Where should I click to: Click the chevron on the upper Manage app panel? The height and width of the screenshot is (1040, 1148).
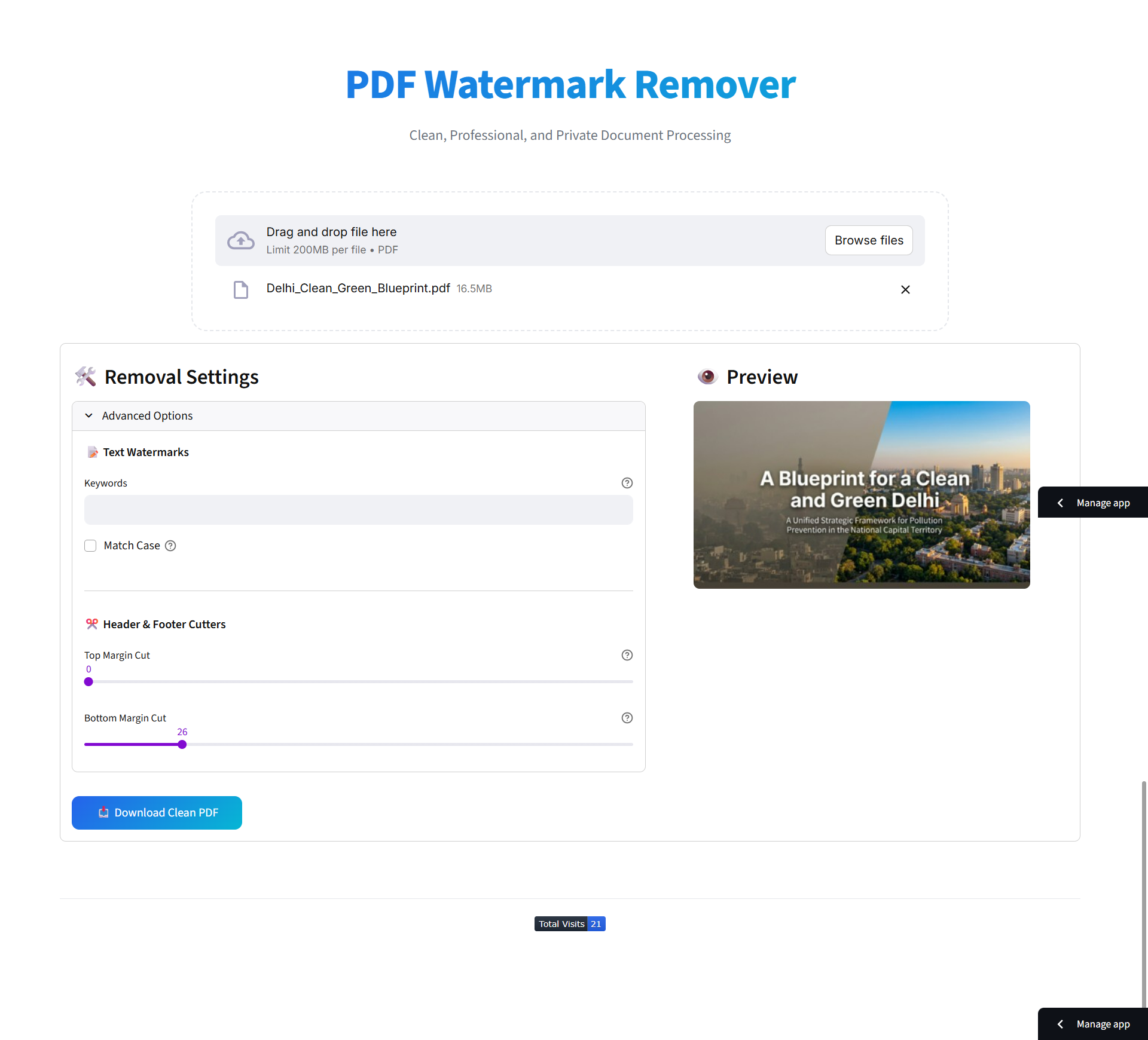pos(1061,502)
